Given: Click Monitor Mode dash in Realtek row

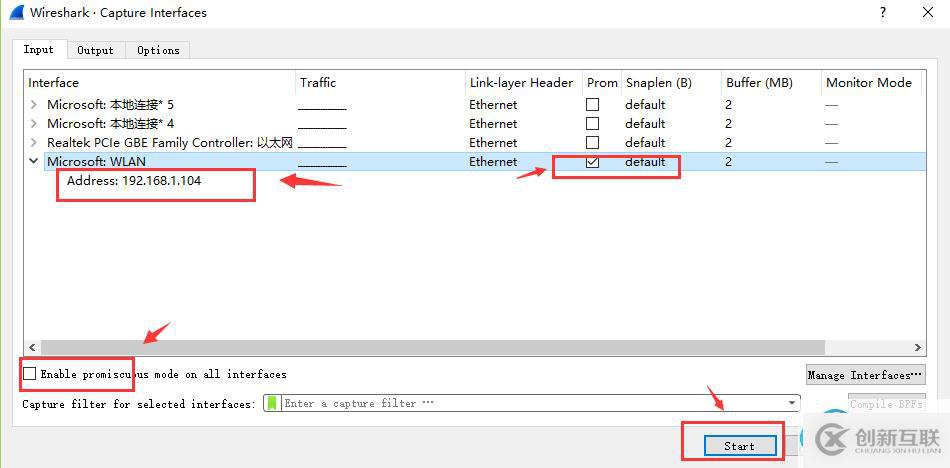Looking at the screenshot, I should click(831, 143).
